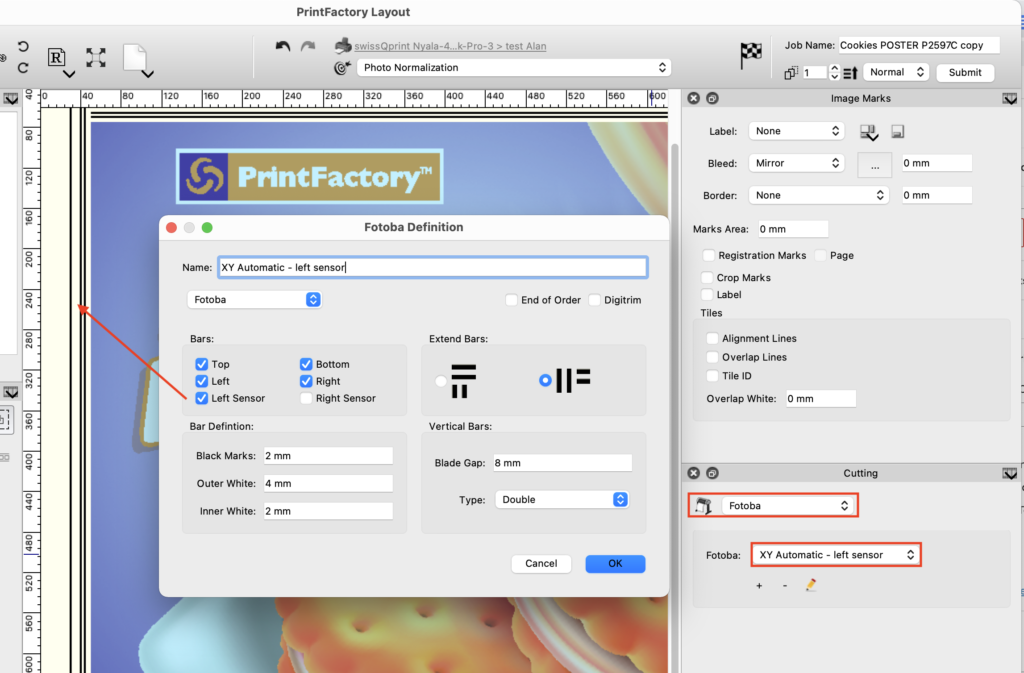Toggle the Top bar checkbox

coord(202,364)
